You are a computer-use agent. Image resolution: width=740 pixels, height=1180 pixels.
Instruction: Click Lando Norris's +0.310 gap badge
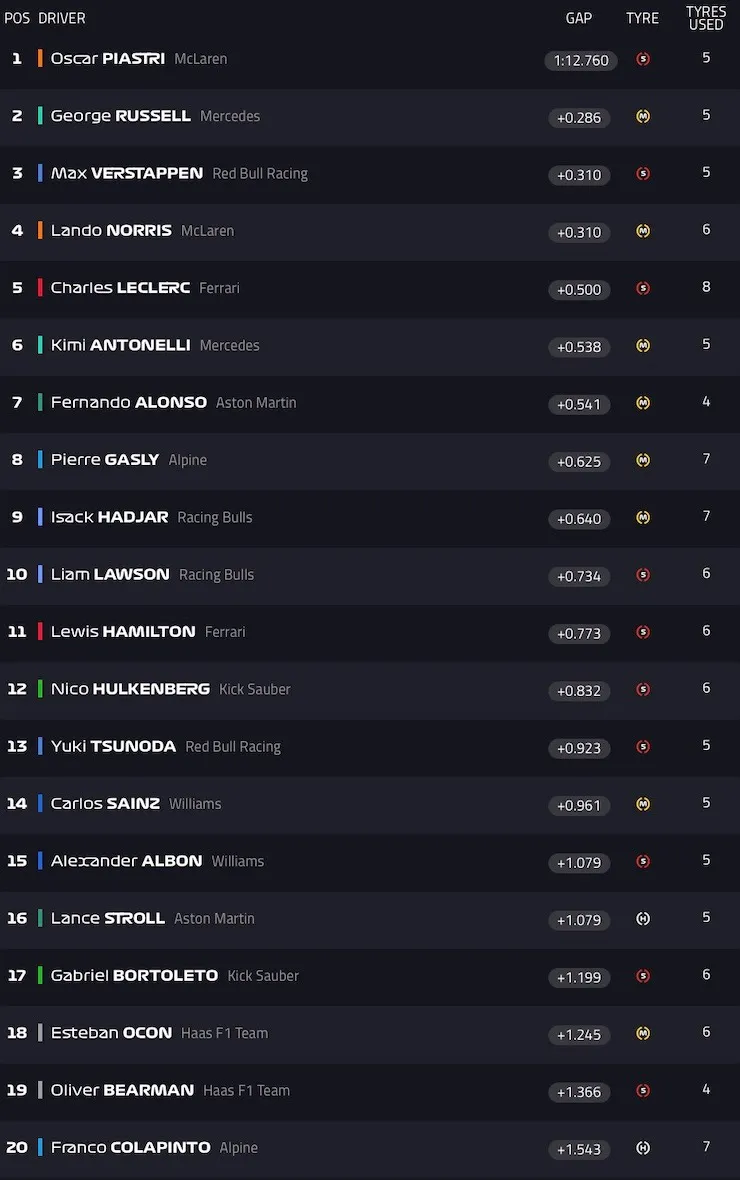[x=579, y=232]
